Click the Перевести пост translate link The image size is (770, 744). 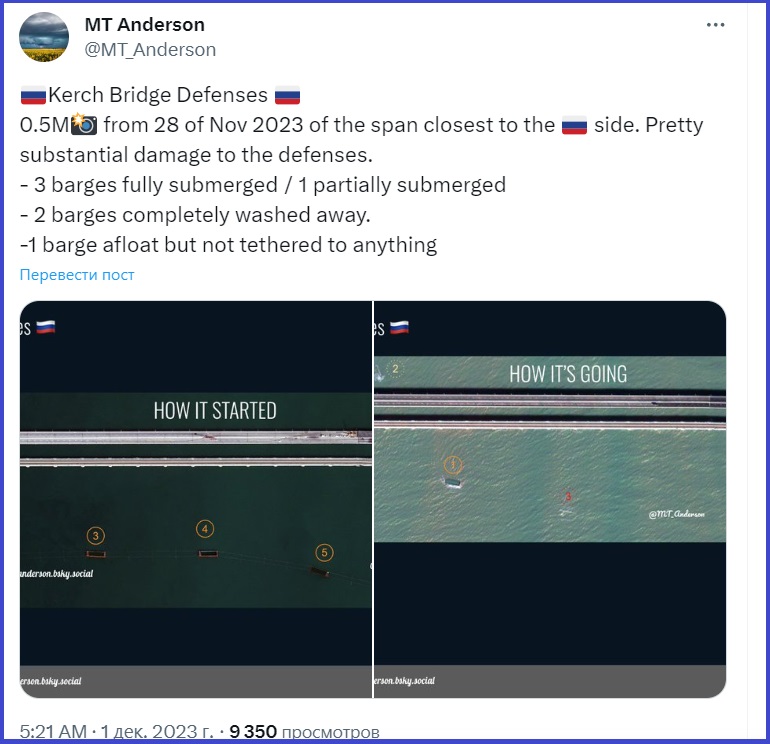pos(77,275)
